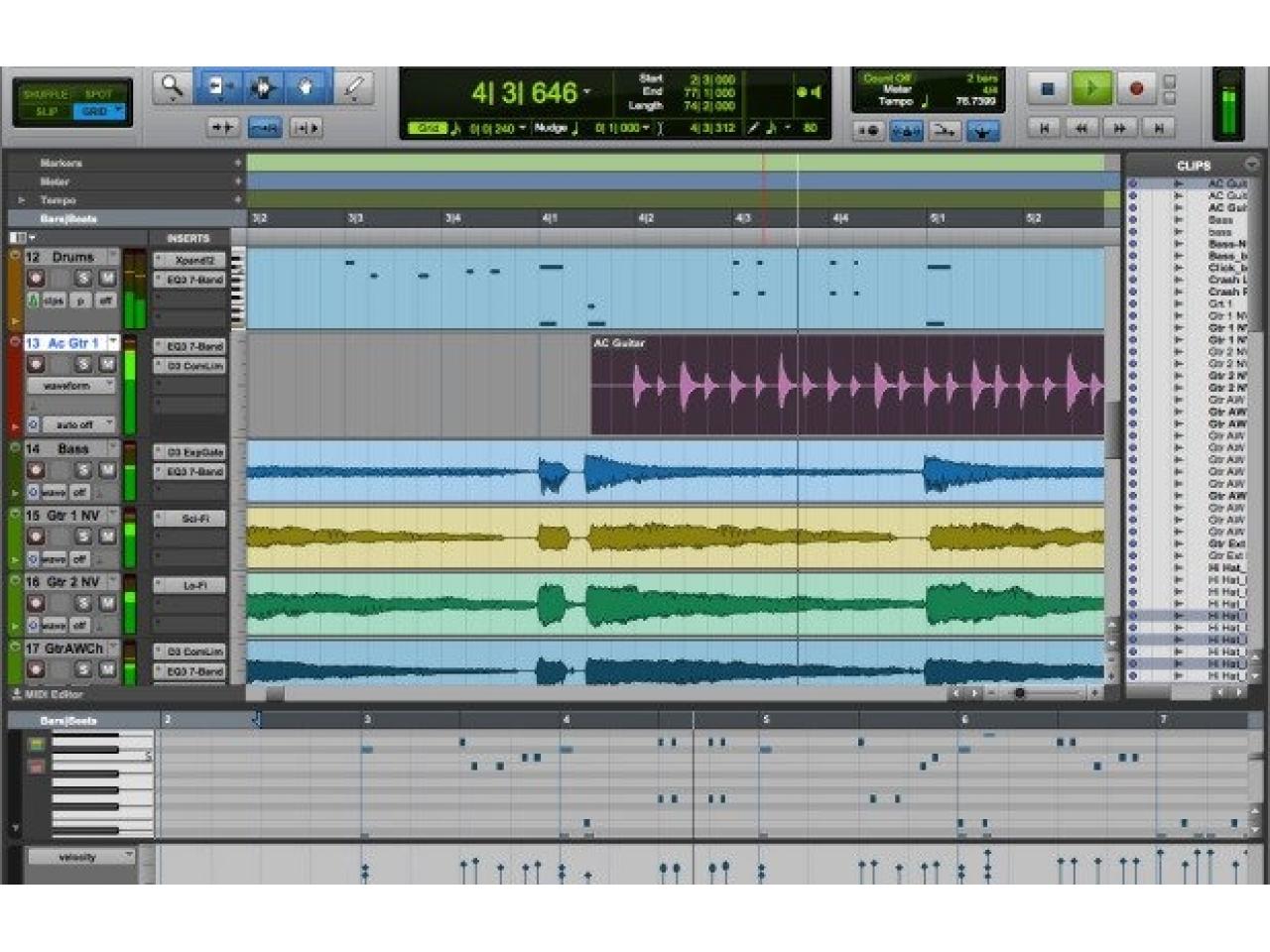Viewport: 1270px width, 952px height.
Task: Open the Nudge value dropdown
Action: 646,128
